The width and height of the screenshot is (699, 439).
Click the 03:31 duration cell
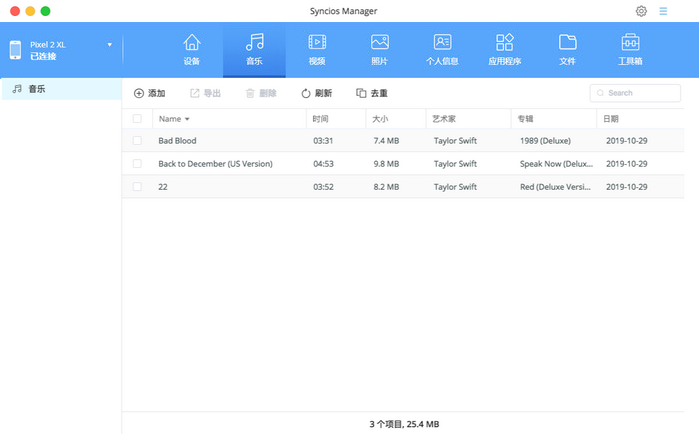pos(323,141)
